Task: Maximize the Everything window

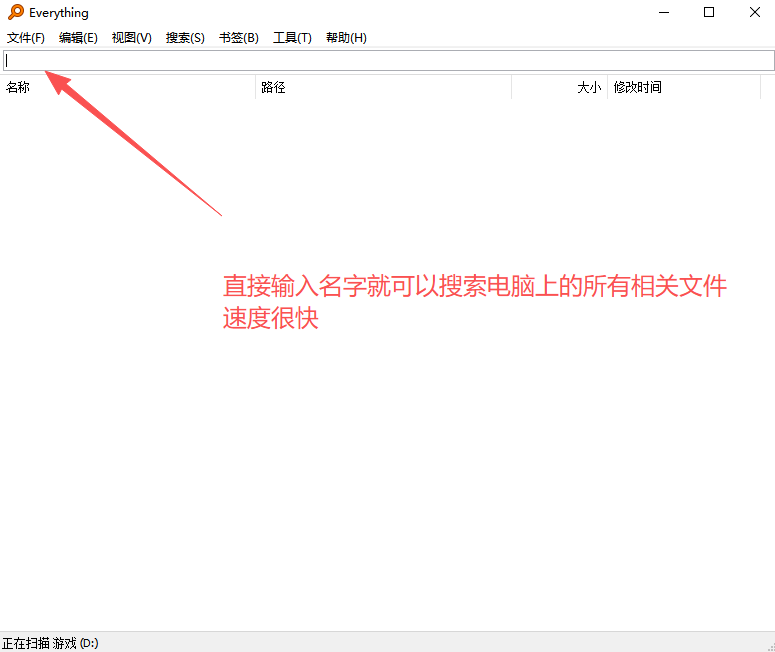Action: (709, 12)
